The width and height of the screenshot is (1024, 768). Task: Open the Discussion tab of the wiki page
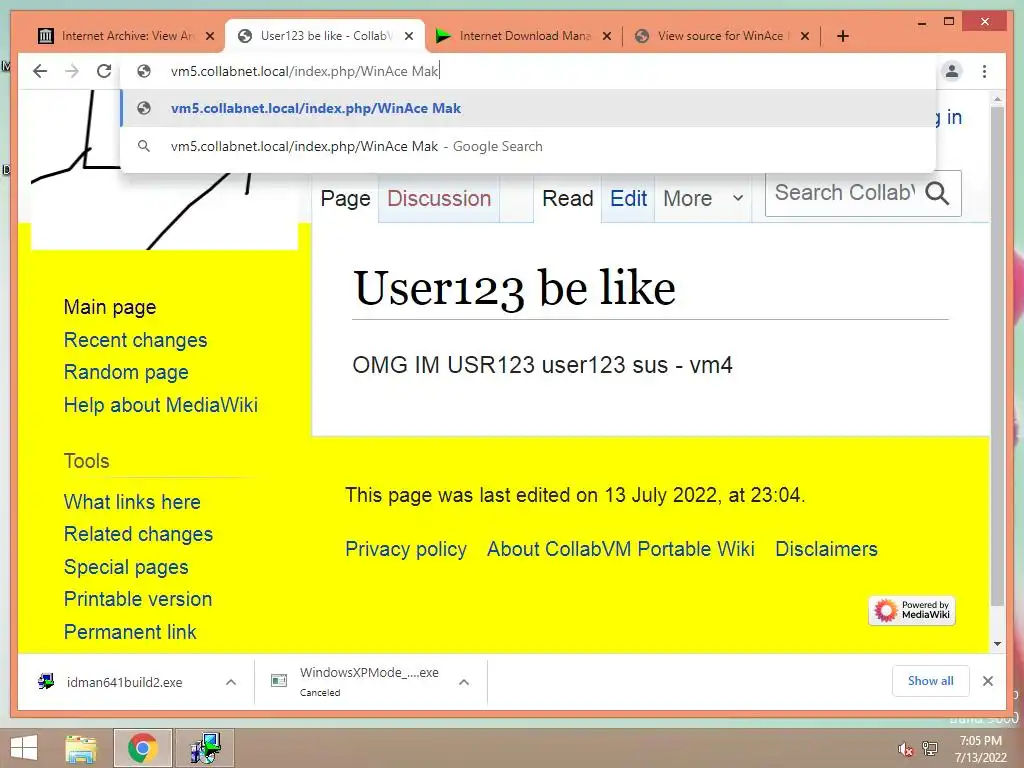click(439, 199)
